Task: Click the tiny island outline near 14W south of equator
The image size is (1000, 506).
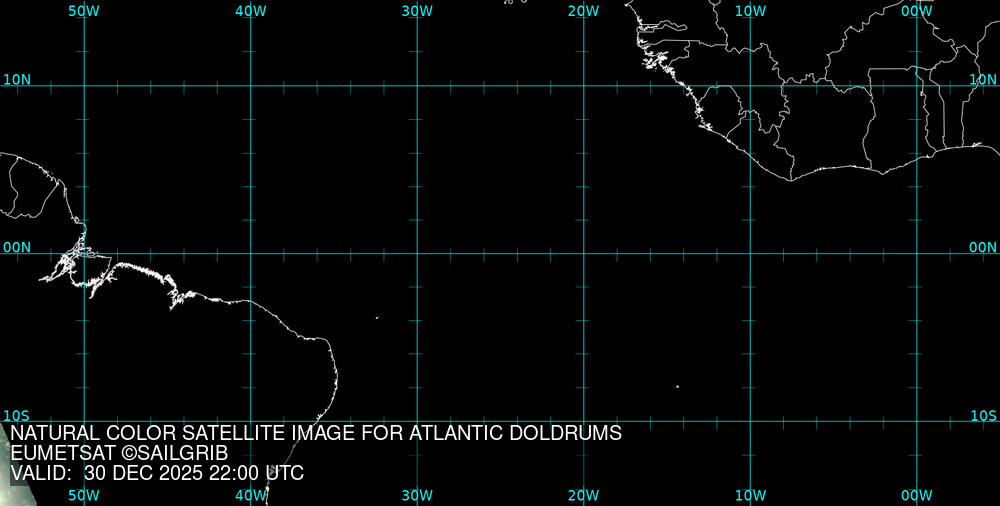Action: [x=677, y=386]
